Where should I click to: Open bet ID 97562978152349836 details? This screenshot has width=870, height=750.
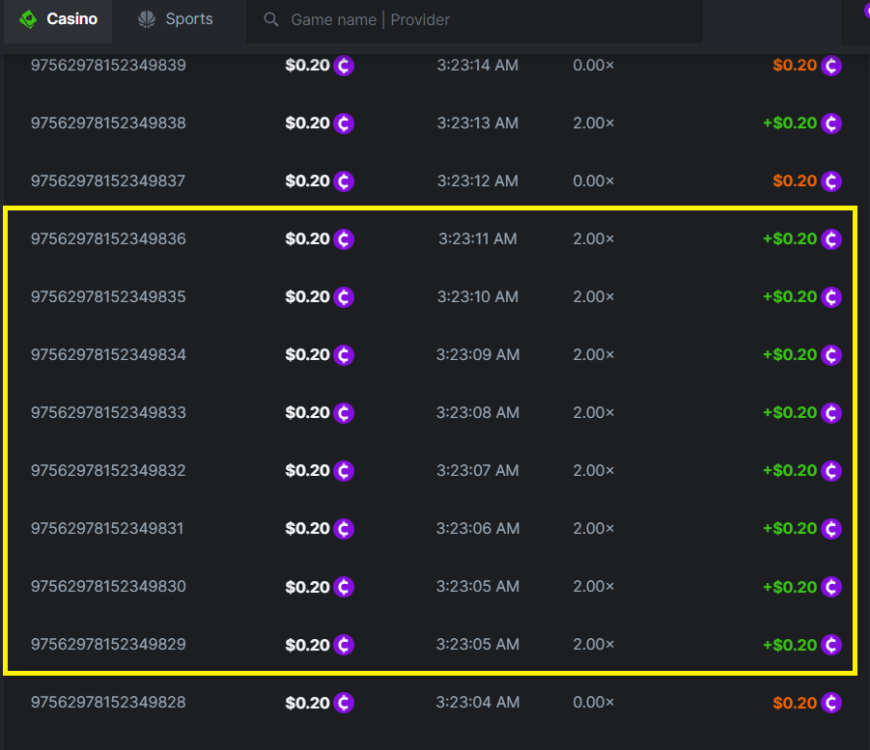108,239
